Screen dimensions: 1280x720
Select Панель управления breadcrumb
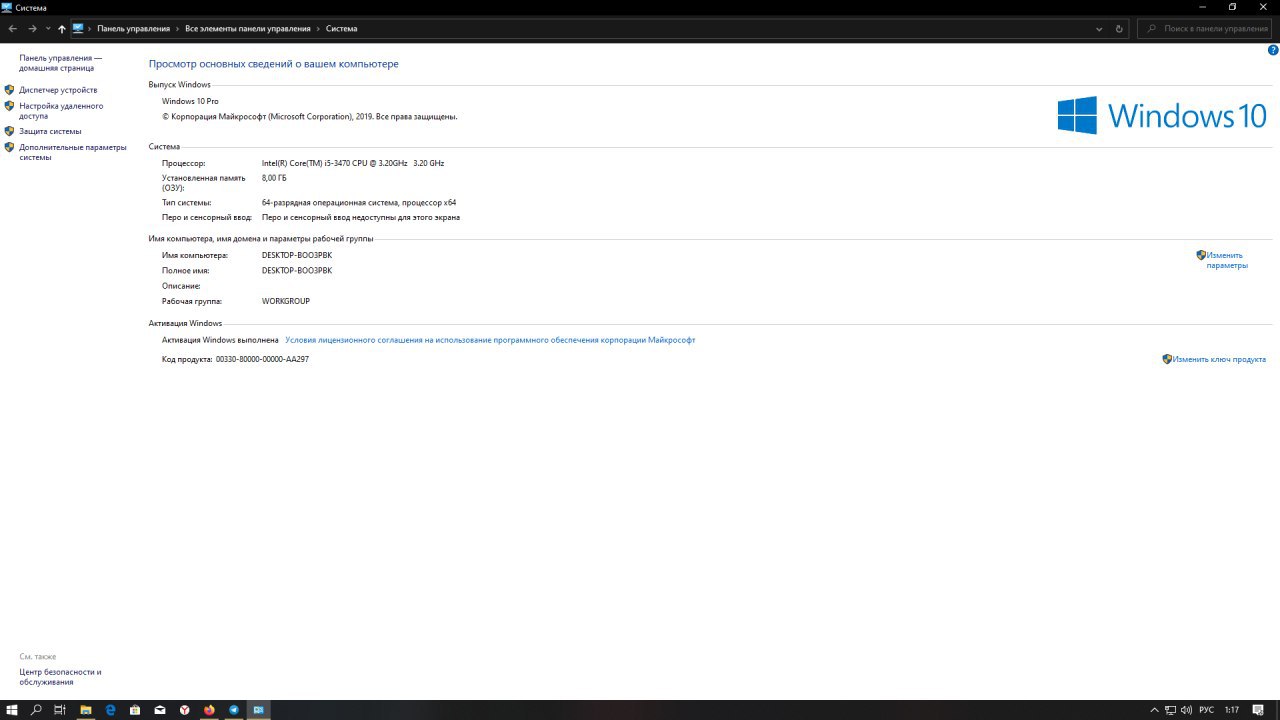pyautogui.click(x=133, y=29)
